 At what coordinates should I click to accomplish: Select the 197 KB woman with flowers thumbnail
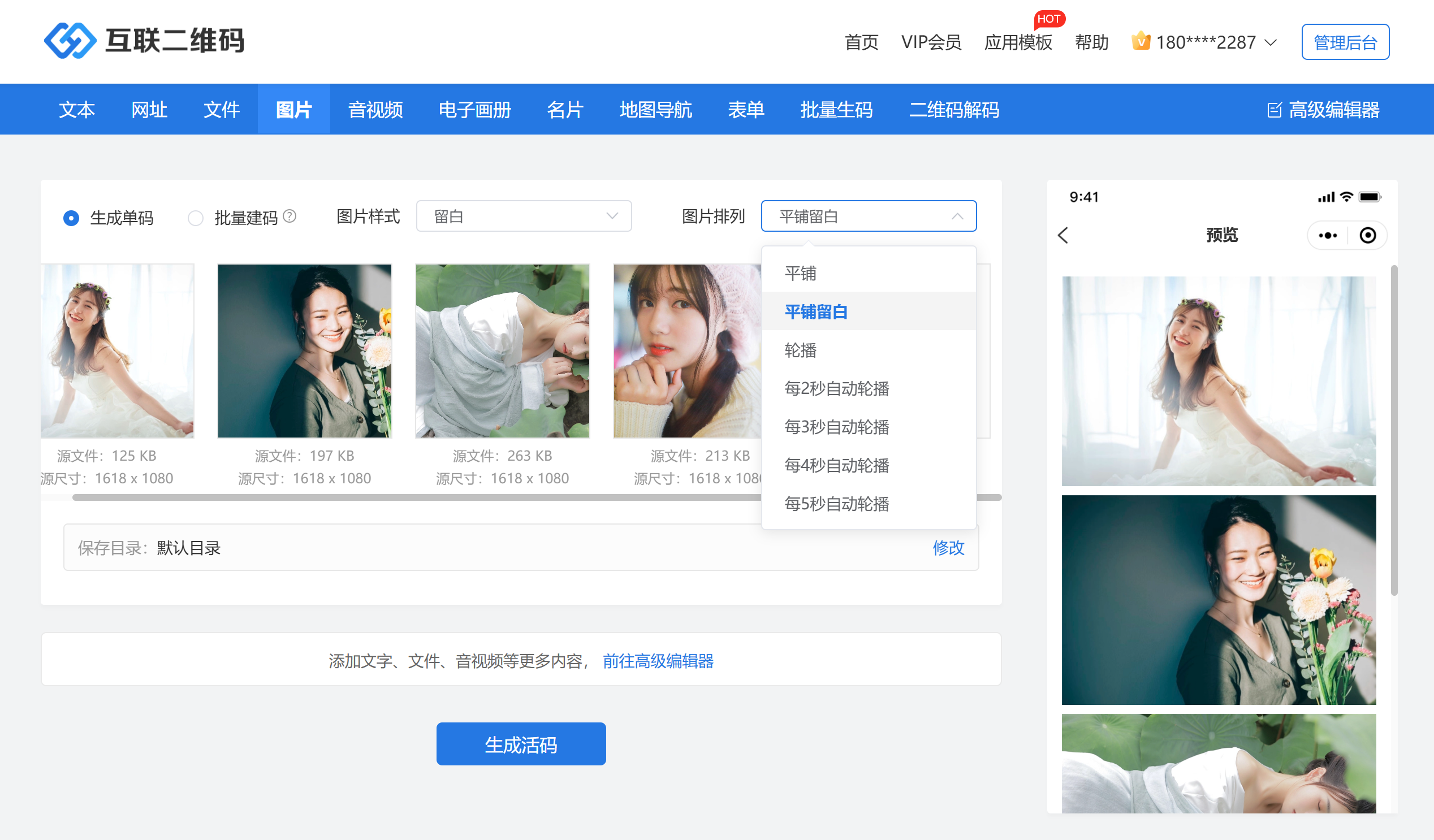point(304,351)
